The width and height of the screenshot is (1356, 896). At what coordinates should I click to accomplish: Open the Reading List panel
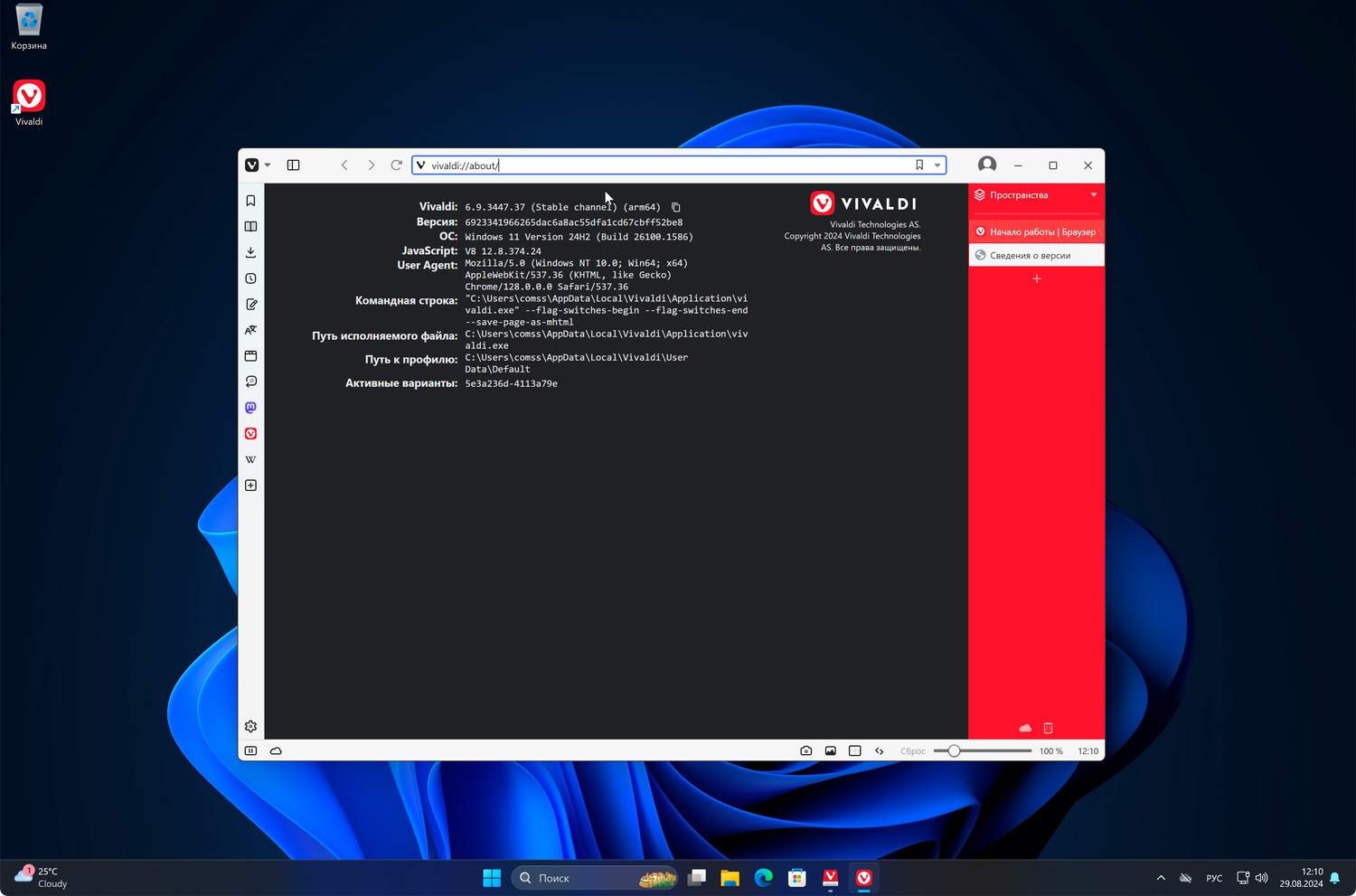(x=251, y=226)
